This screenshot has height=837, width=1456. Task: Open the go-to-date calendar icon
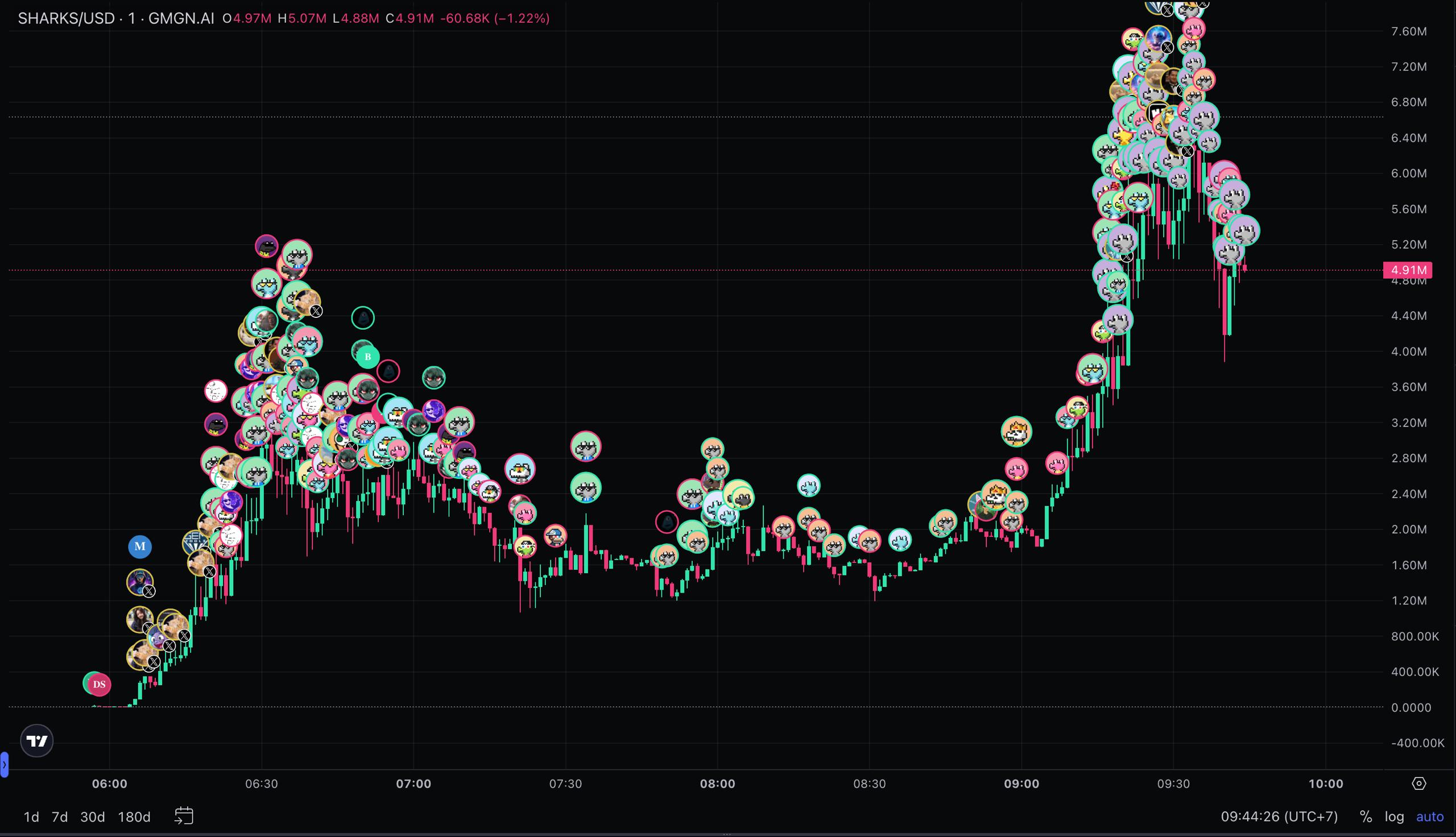(184, 816)
